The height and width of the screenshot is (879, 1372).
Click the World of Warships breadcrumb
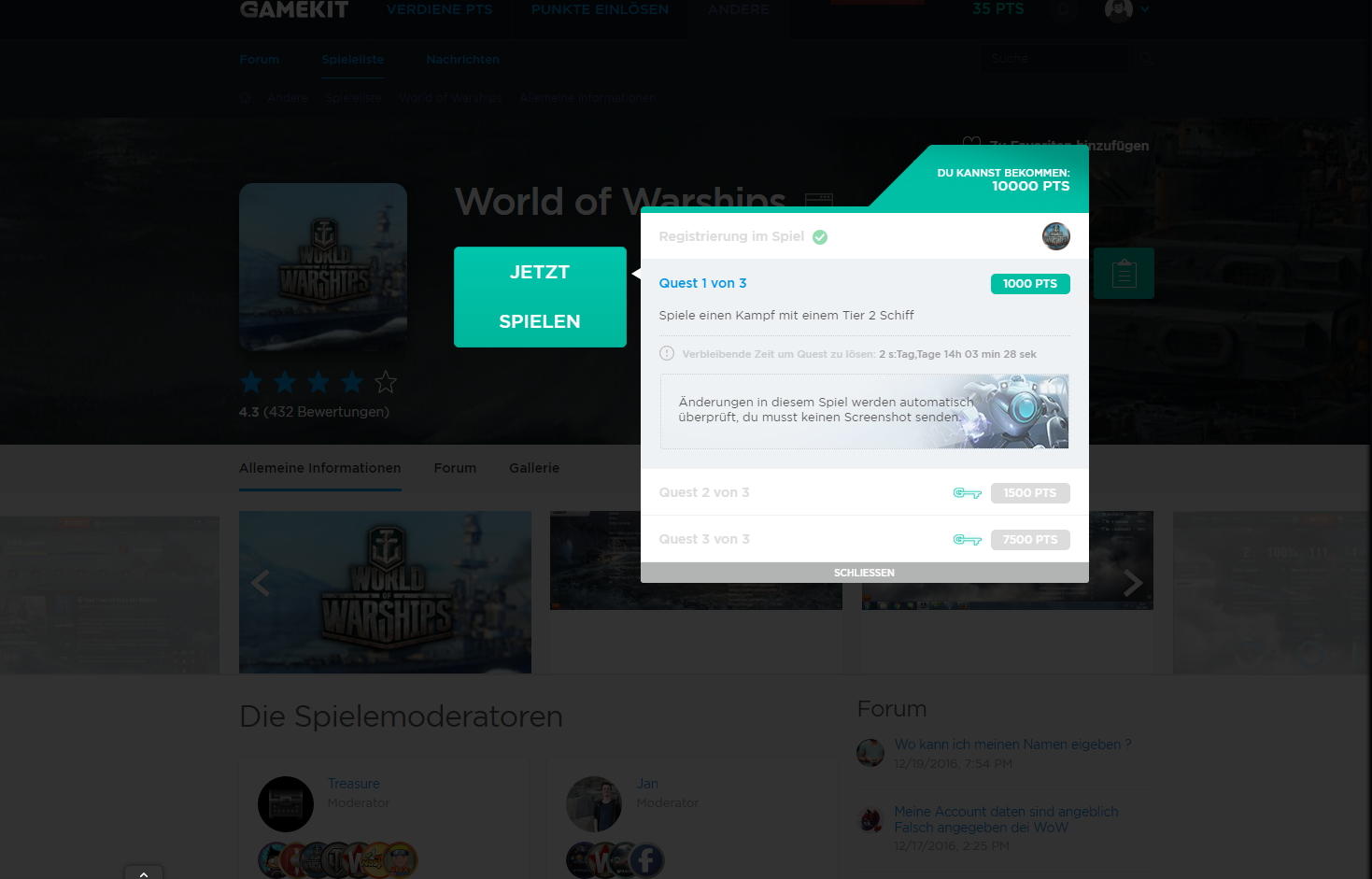point(450,98)
